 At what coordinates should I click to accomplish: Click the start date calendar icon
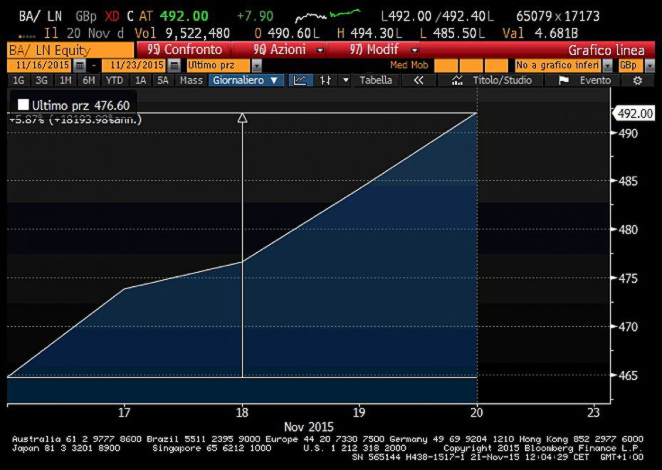click(x=80, y=65)
